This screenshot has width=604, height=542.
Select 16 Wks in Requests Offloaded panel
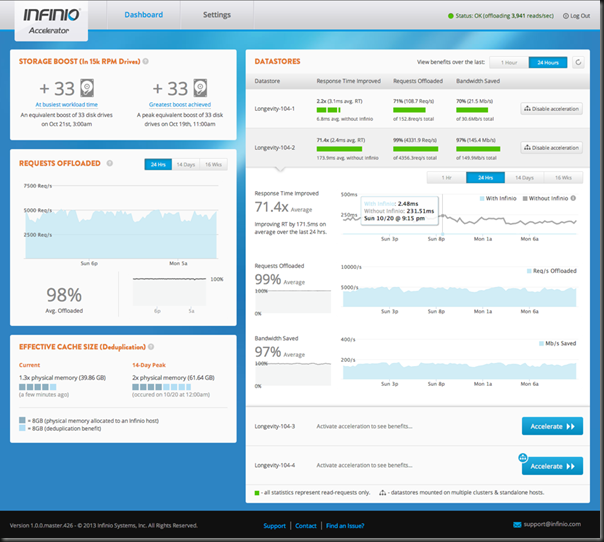click(x=213, y=164)
